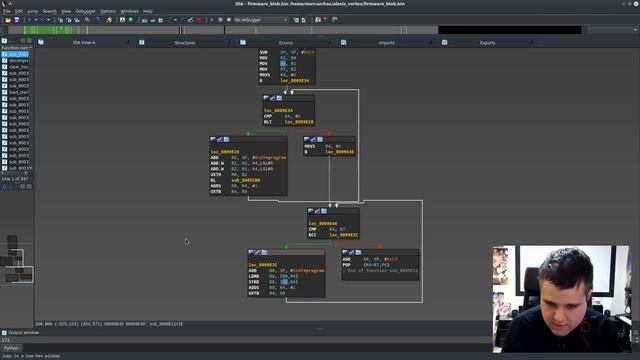Switch to the Exports tab
This screenshot has height=360, width=640.
click(487, 42)
